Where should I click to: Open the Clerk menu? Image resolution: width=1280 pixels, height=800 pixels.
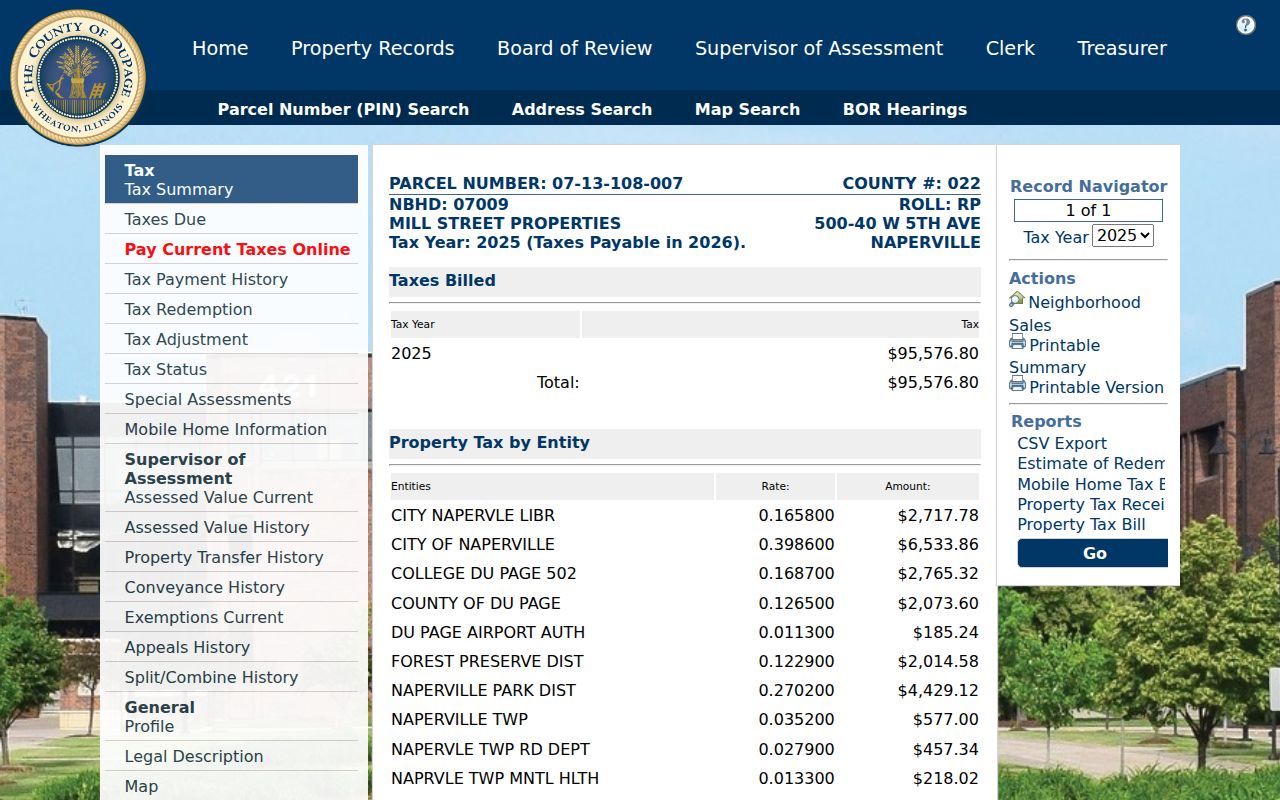pyautogui.click(x=1010, y=48)
